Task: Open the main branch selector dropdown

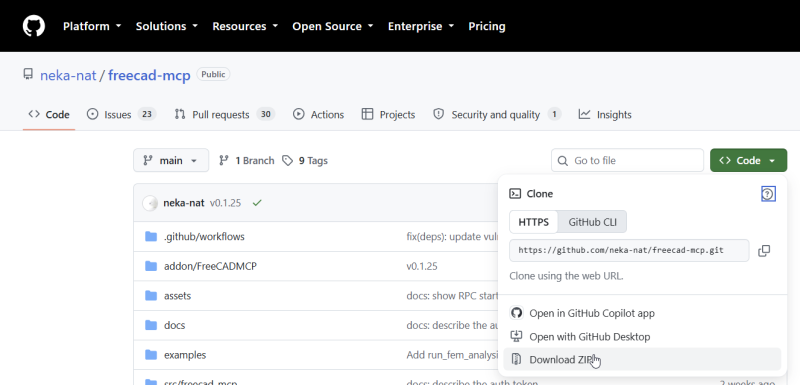Action: [171, 161]
